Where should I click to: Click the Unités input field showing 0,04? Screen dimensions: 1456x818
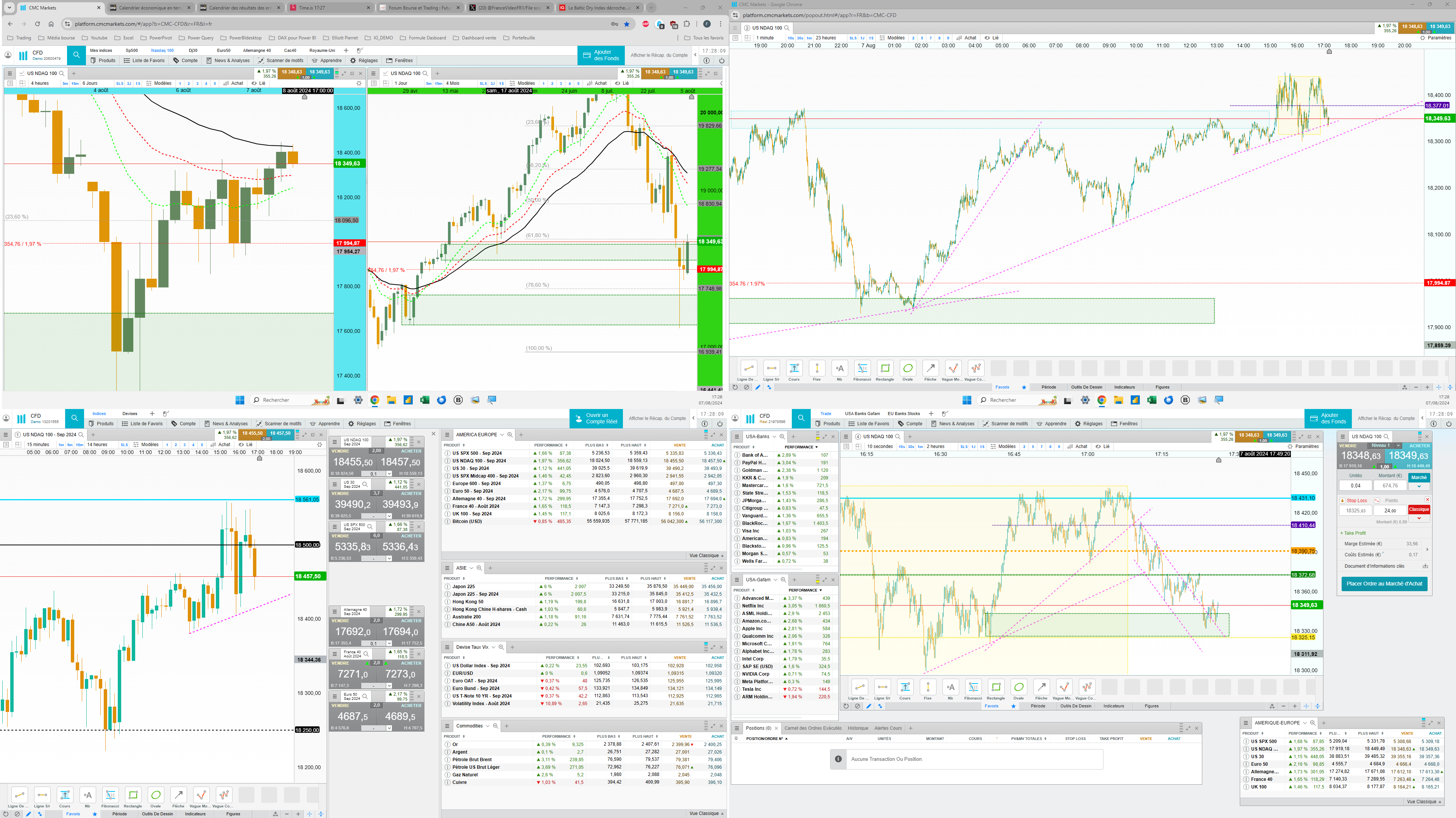pyautogui.click(x=1355, y=485)
